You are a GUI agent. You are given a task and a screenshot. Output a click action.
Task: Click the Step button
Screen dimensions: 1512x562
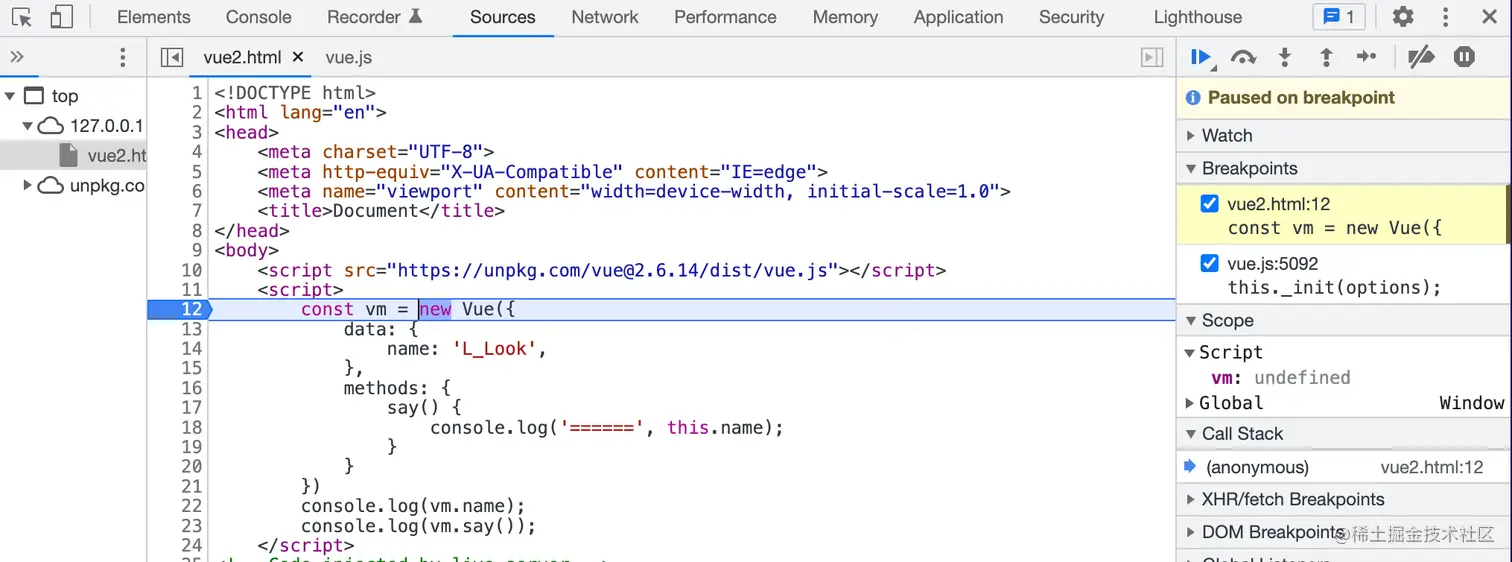pyautogui.click(x=1367, y=58)
